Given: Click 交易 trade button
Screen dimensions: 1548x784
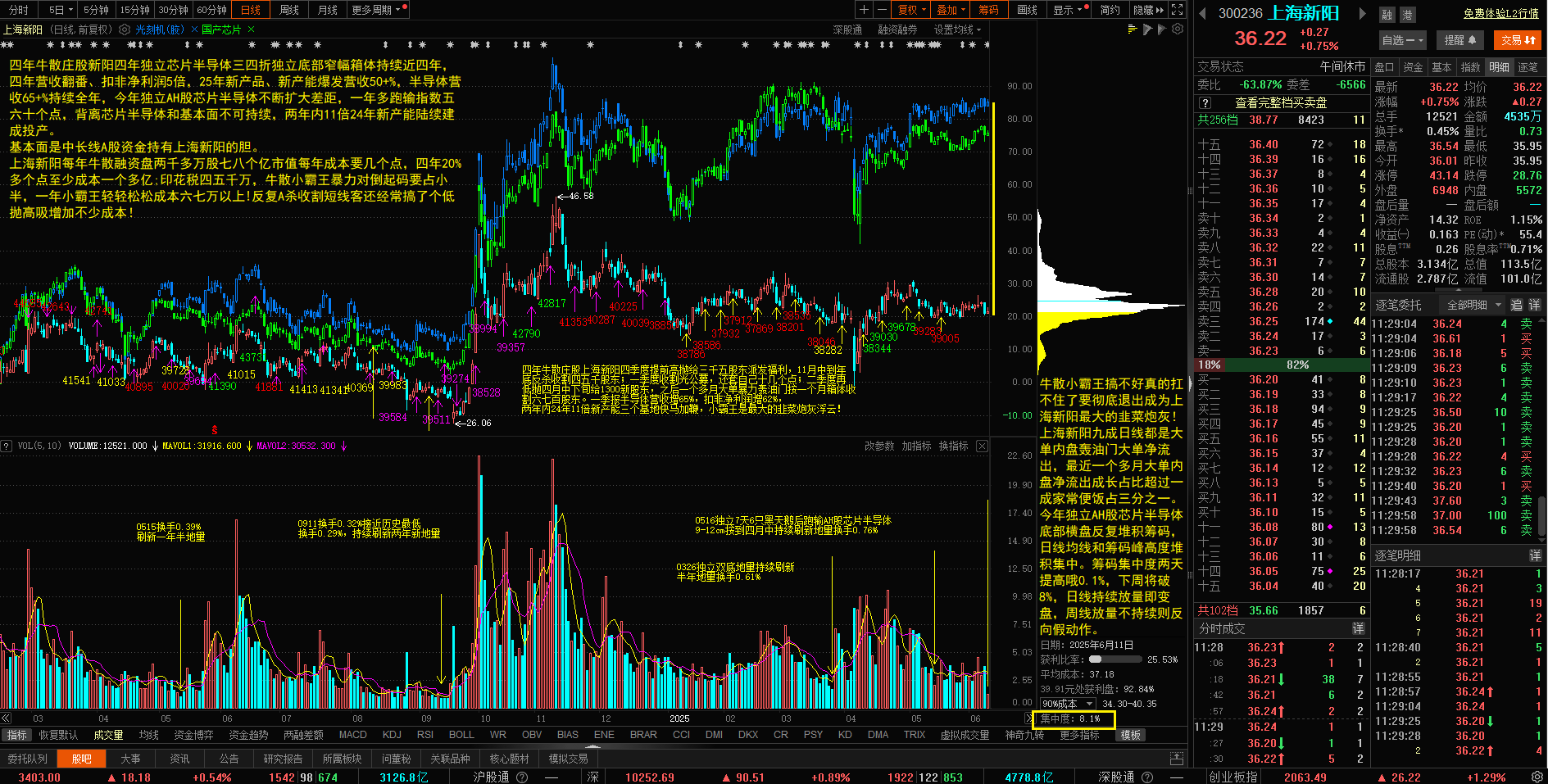Looking at the screenshot, I should tap(1518, 40).
